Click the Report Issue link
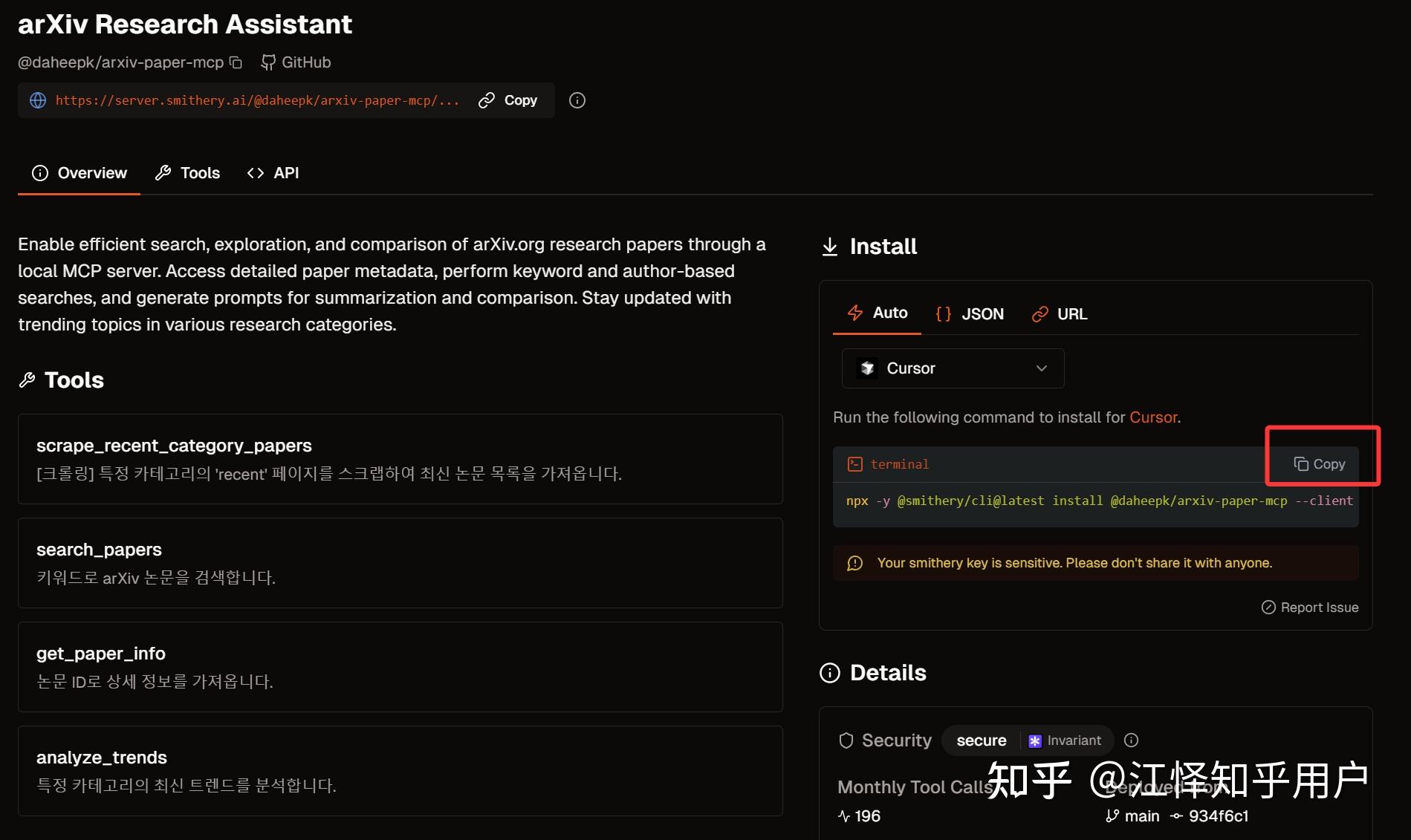The width and height of the screenshot is (1411, 840). pos(1310,608)
